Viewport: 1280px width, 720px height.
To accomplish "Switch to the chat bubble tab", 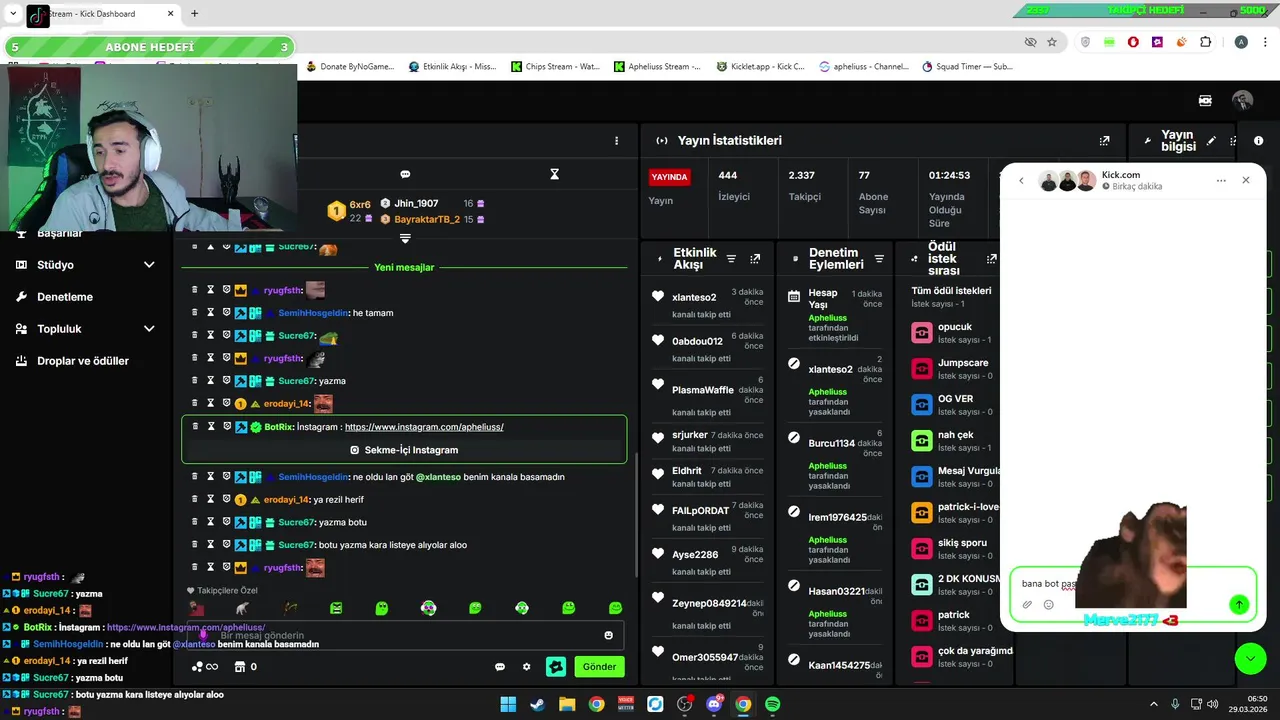I will coord(405,174).
